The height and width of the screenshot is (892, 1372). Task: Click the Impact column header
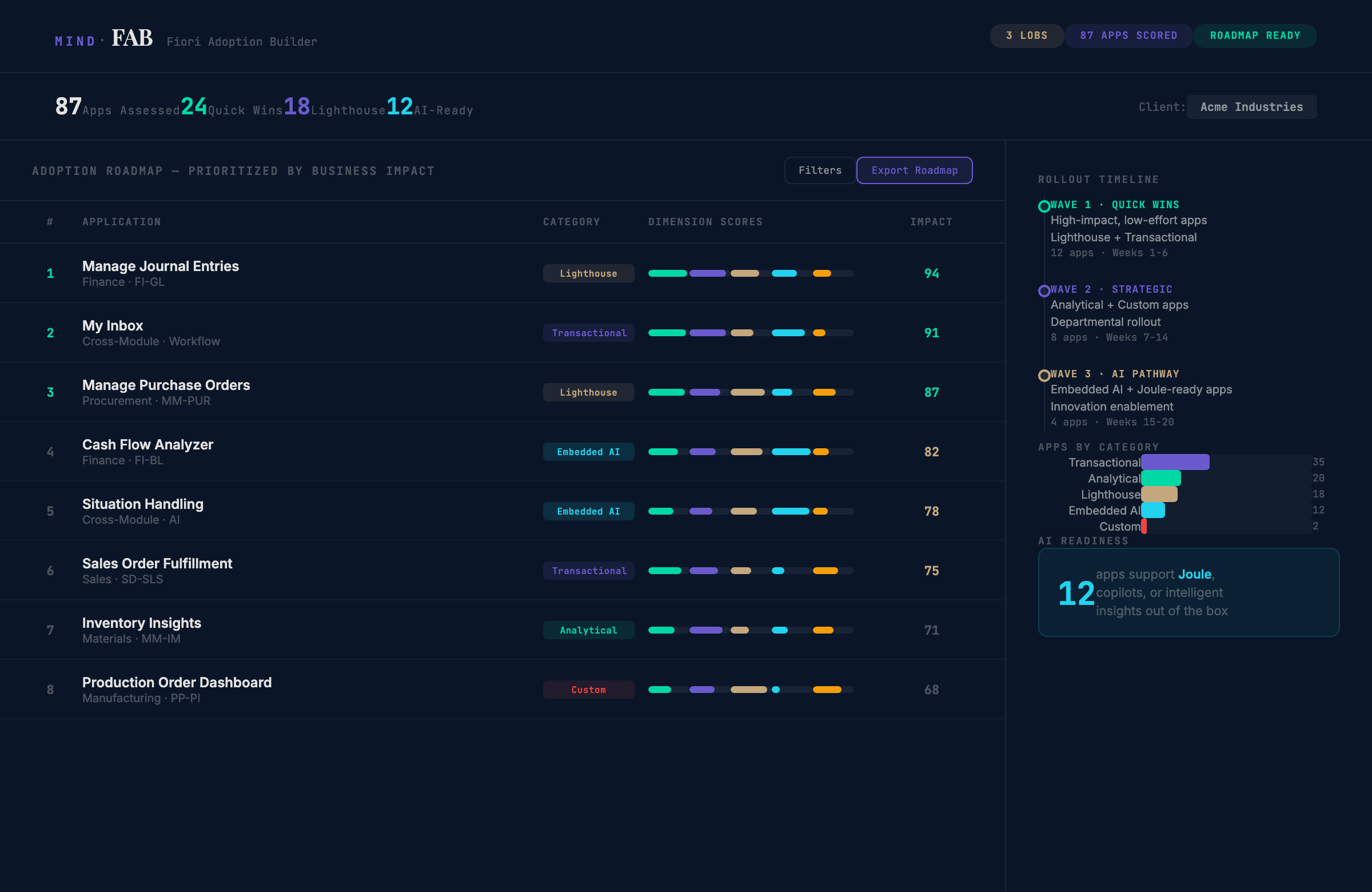[931, 222]
